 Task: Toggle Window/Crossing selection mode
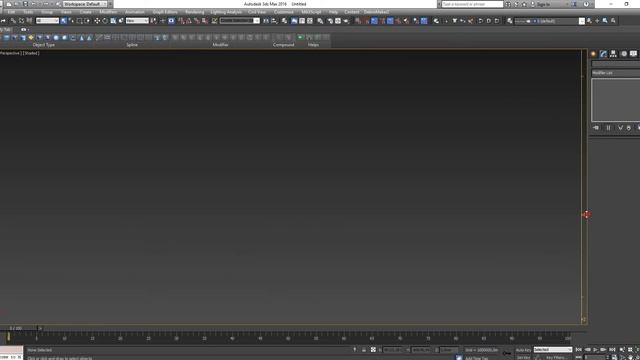tap(87, 20)
